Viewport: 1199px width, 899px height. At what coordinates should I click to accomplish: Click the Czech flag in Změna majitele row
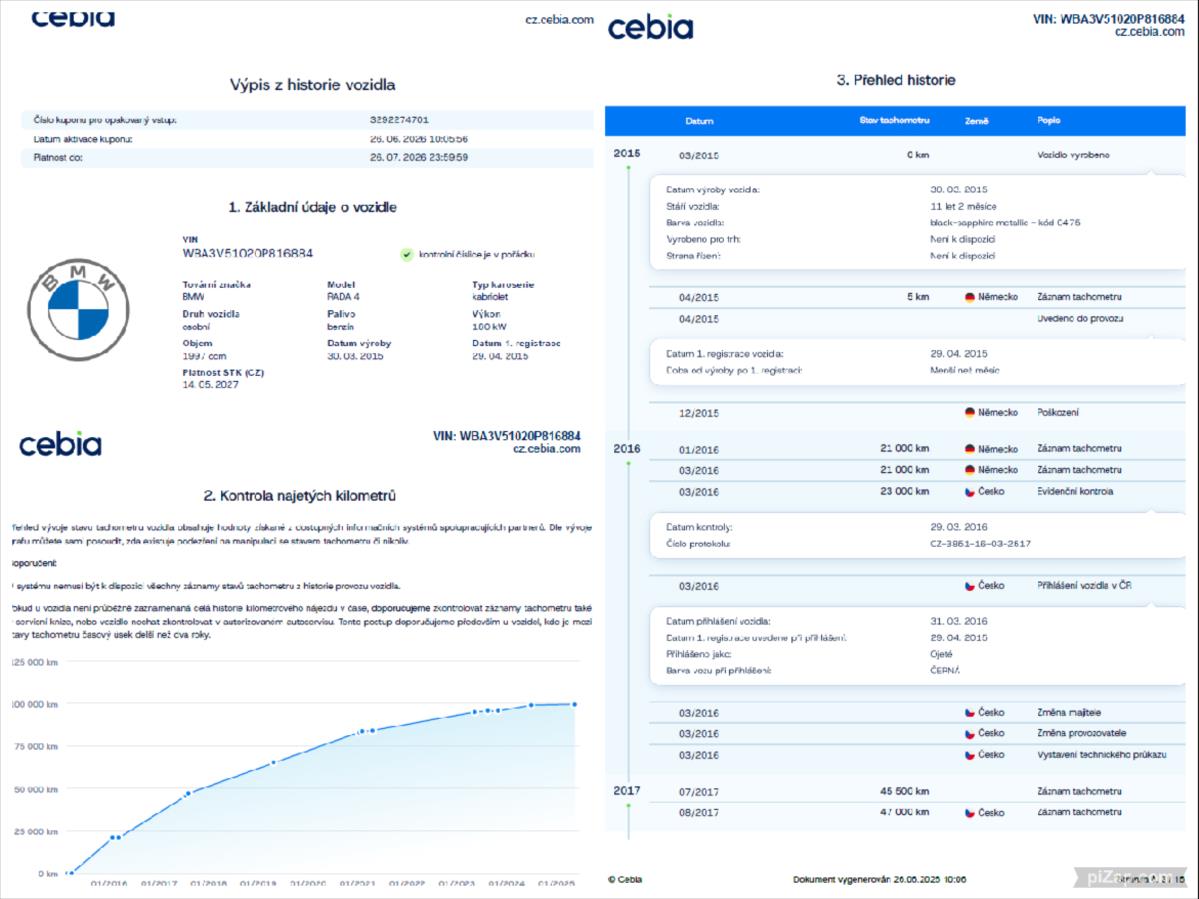pos(970,712)
